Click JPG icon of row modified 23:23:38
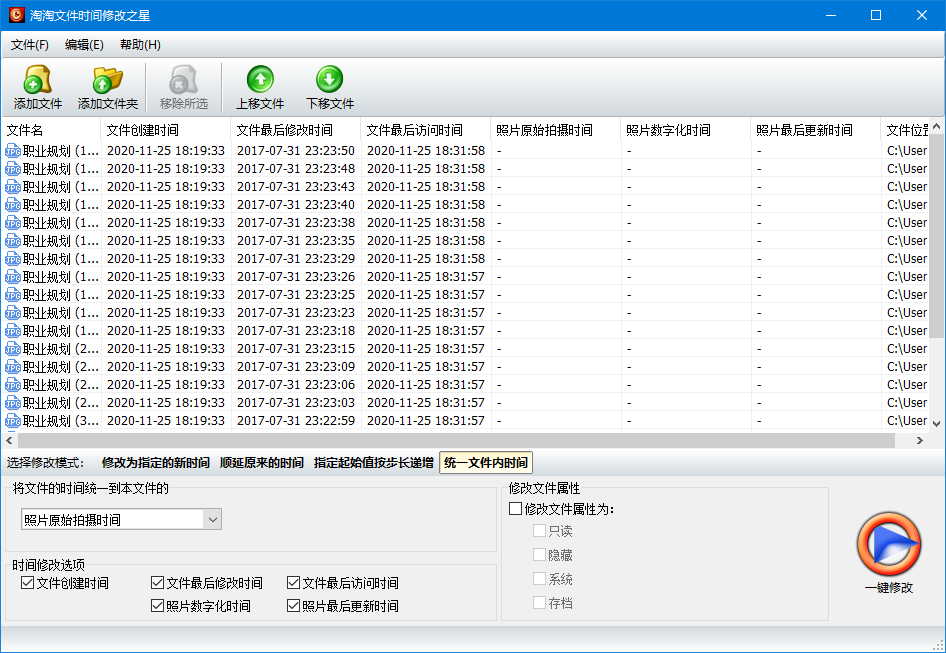The width and height of the screenshot is (946, 653). point(13,223)
